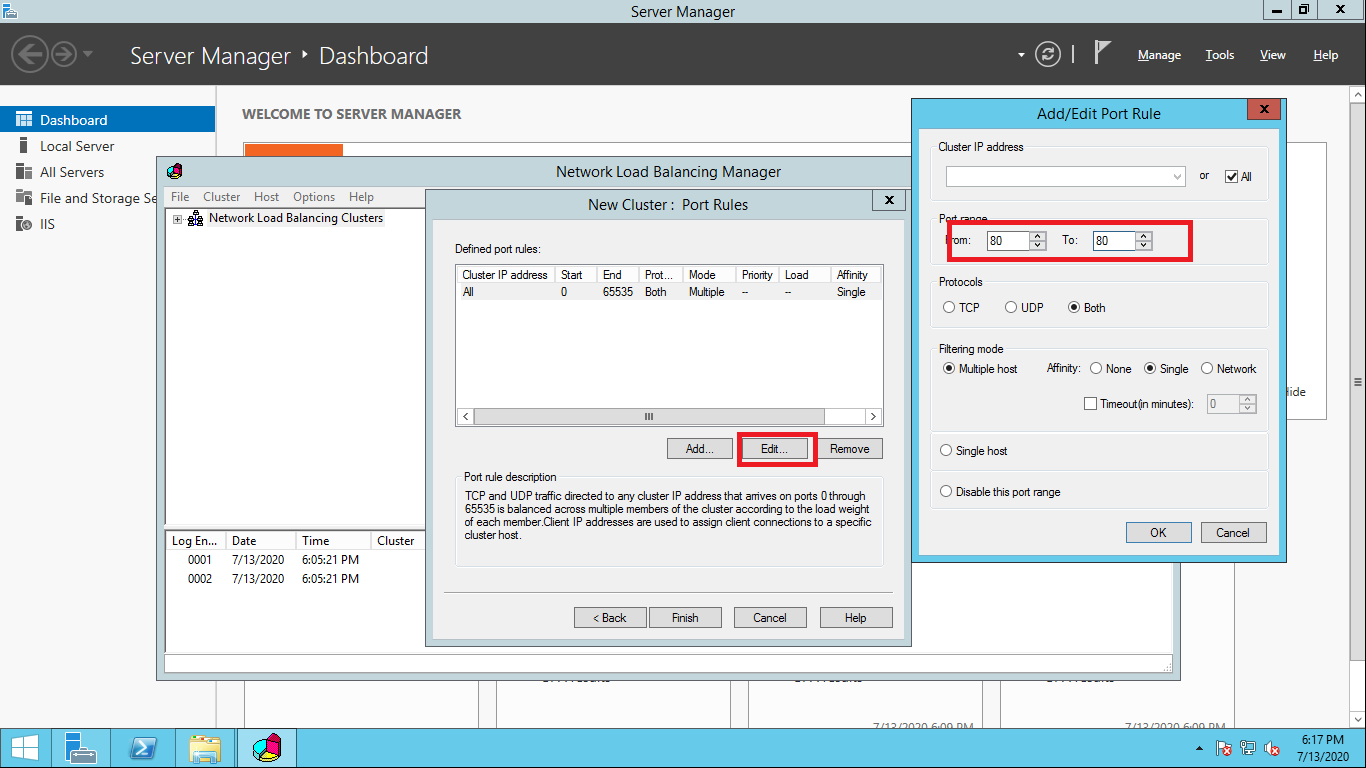The width and height of the screenshot is (1366, 768).
Task: Click inside the From port field
Action: (1007, 241)
